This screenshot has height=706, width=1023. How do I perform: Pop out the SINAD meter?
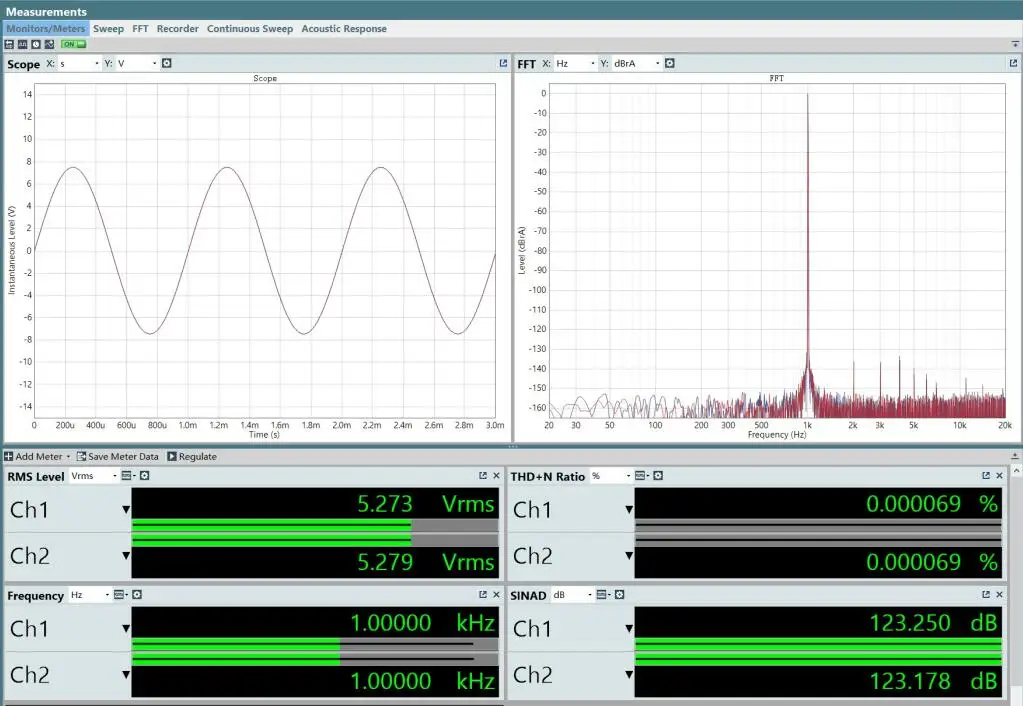pyautogui.click(x=986, y=595)
